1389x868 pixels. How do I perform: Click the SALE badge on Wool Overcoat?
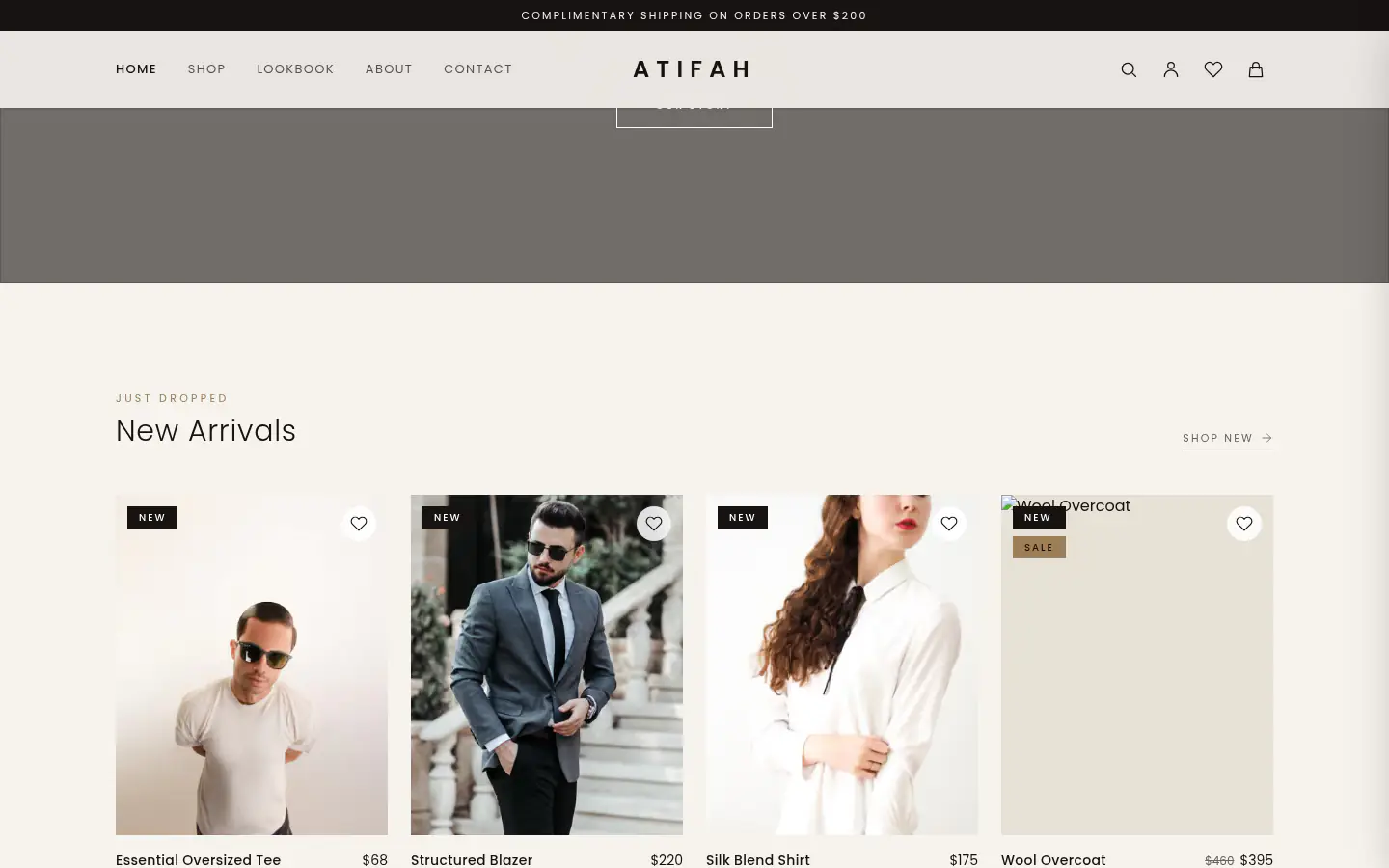click(x=1039, y=547)
